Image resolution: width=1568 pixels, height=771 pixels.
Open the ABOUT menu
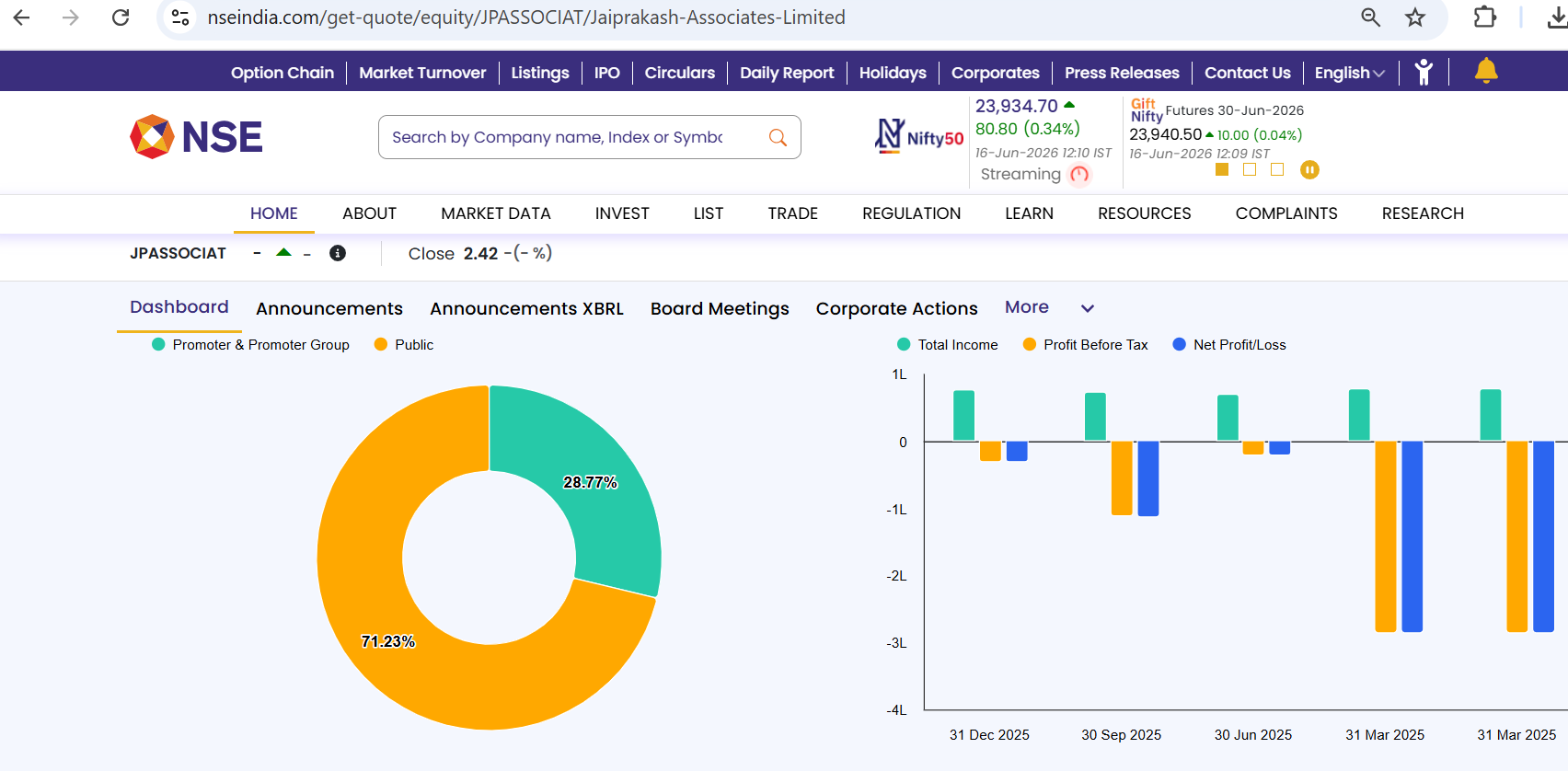(x=370, y=213)
